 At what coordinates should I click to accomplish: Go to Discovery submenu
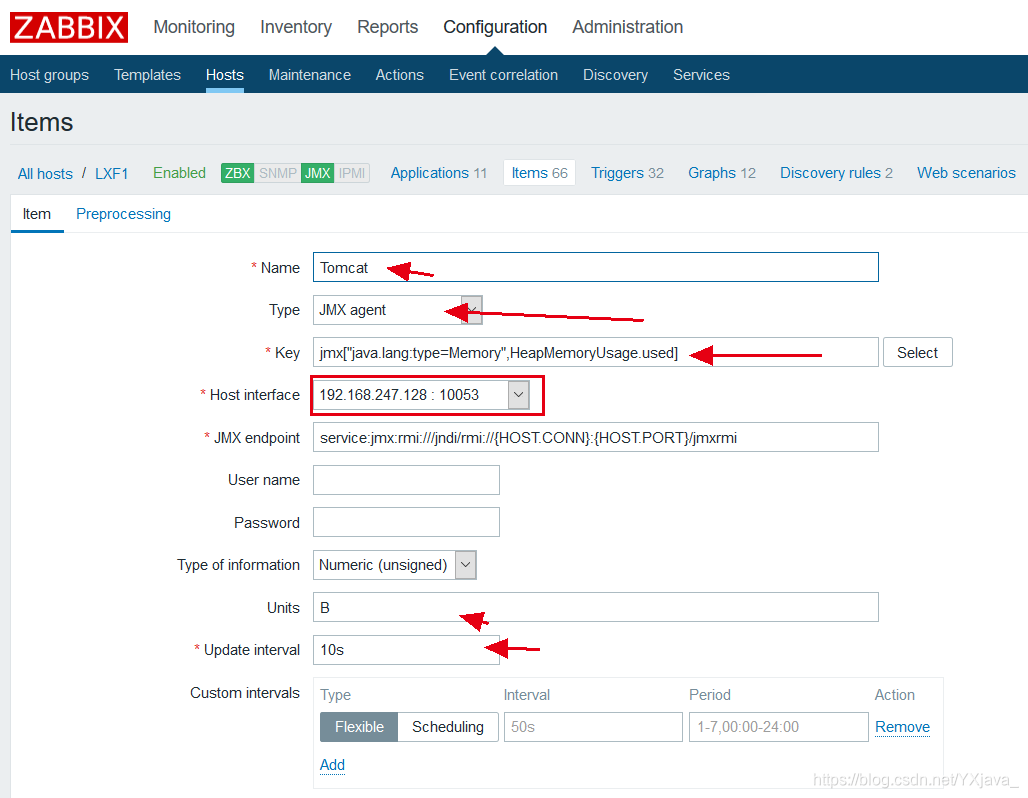[616, 75]
